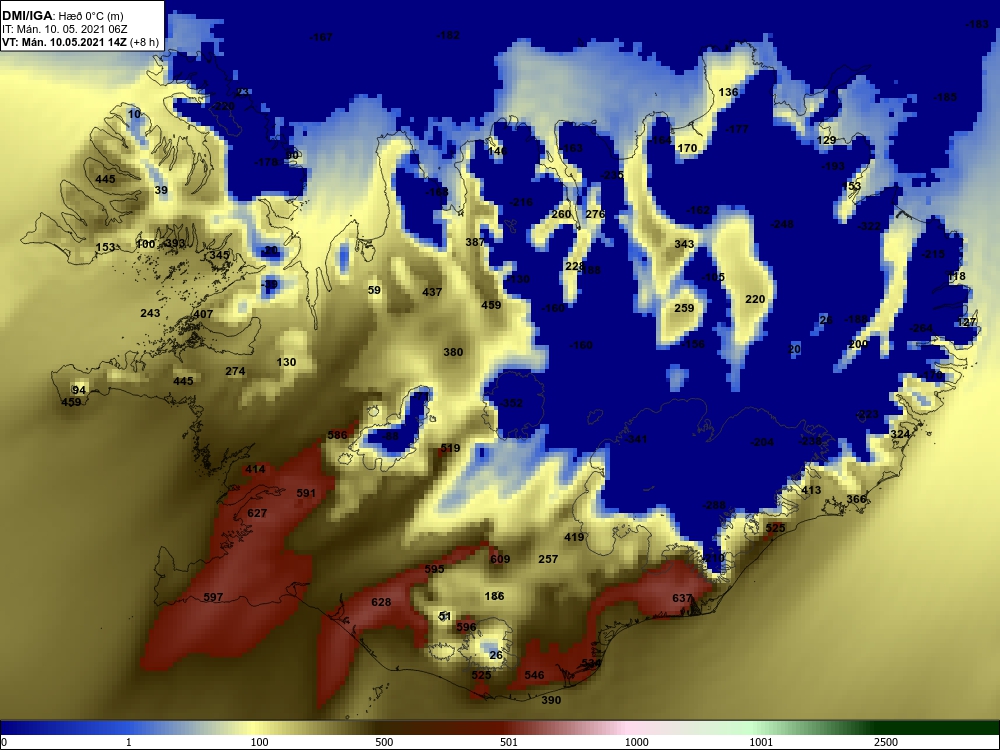The width and height of the screenshot is (1000, 750).
Task: Click the map value '343'
Action: coord(684,244)
